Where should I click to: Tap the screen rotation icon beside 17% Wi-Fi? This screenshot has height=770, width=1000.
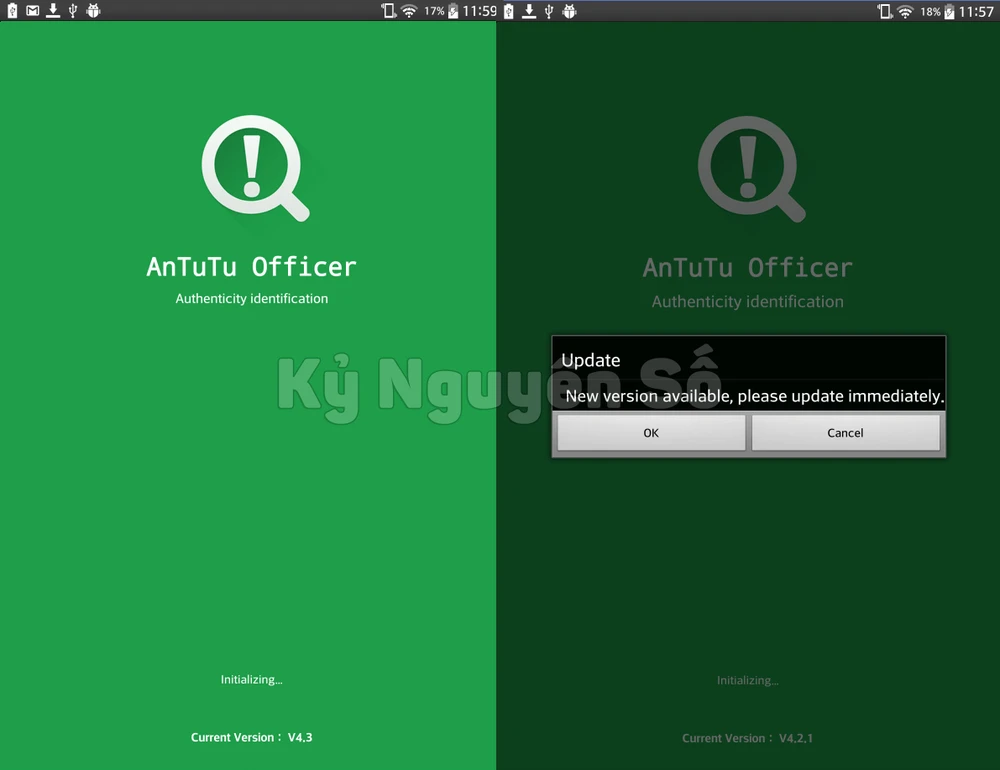pos(388,11)
